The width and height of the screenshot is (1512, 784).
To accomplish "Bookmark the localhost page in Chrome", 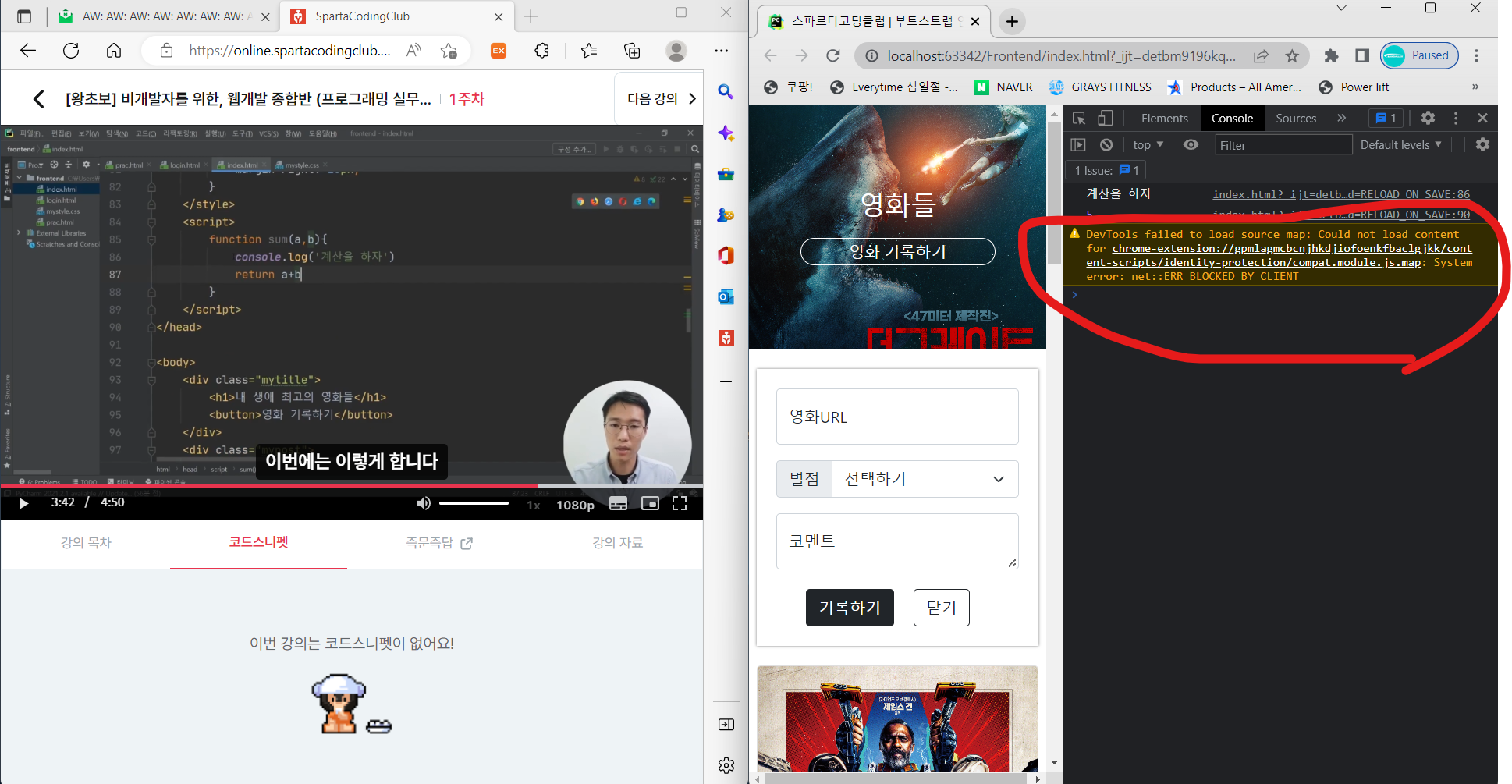I will 1292,55.
